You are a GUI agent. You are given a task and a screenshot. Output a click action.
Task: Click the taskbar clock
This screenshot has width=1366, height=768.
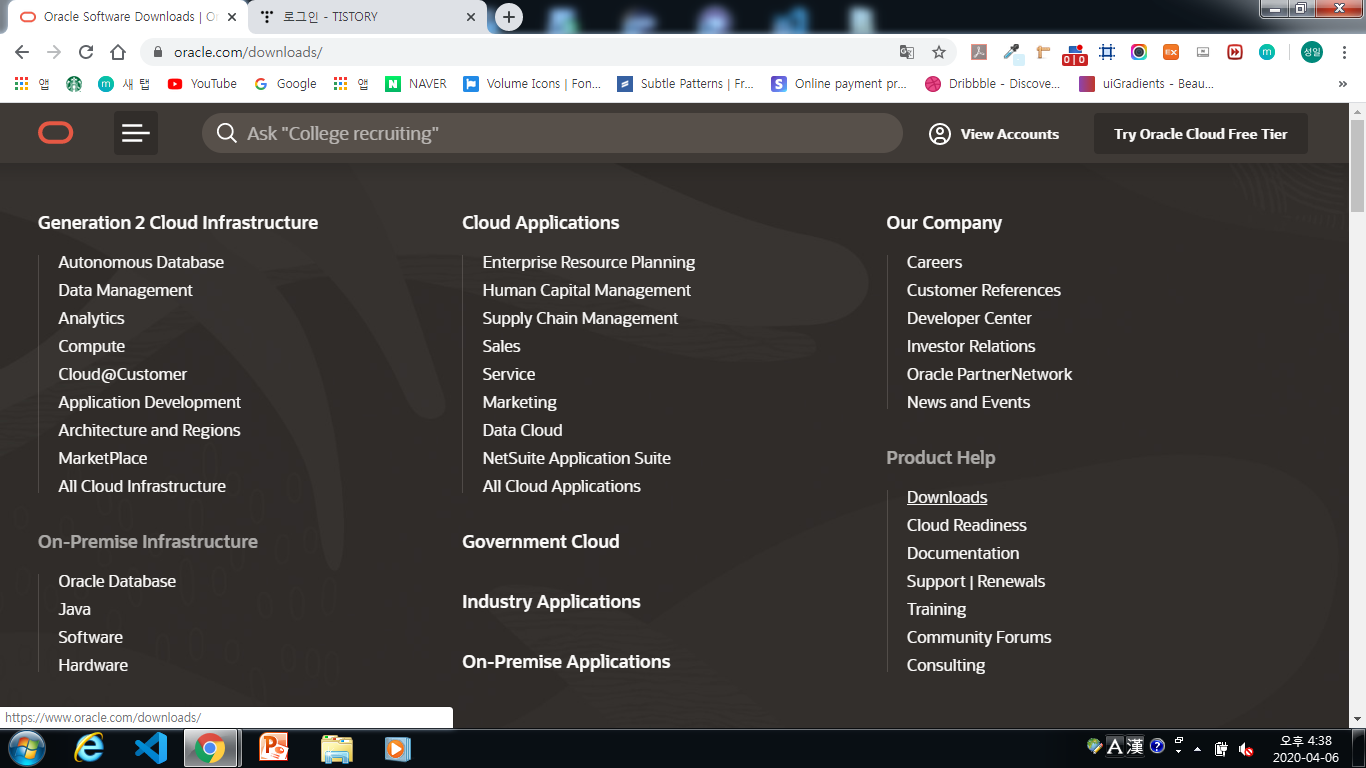pyautogui.click(x=1305, y=749)
